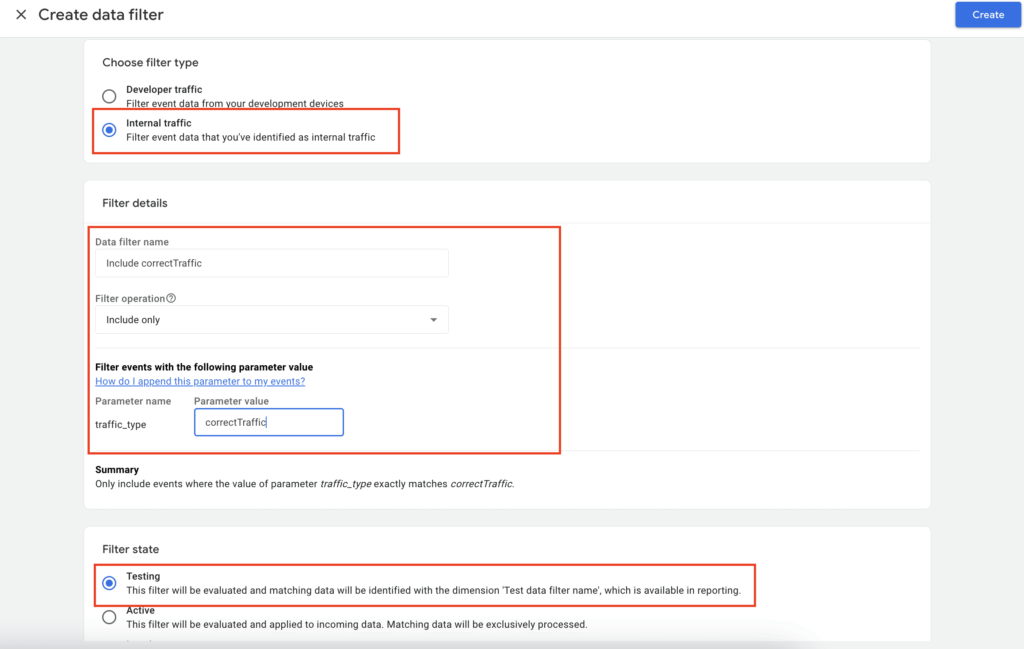Switch to the Active filter state
1024x649 pixels.
(x=109, y=617)
